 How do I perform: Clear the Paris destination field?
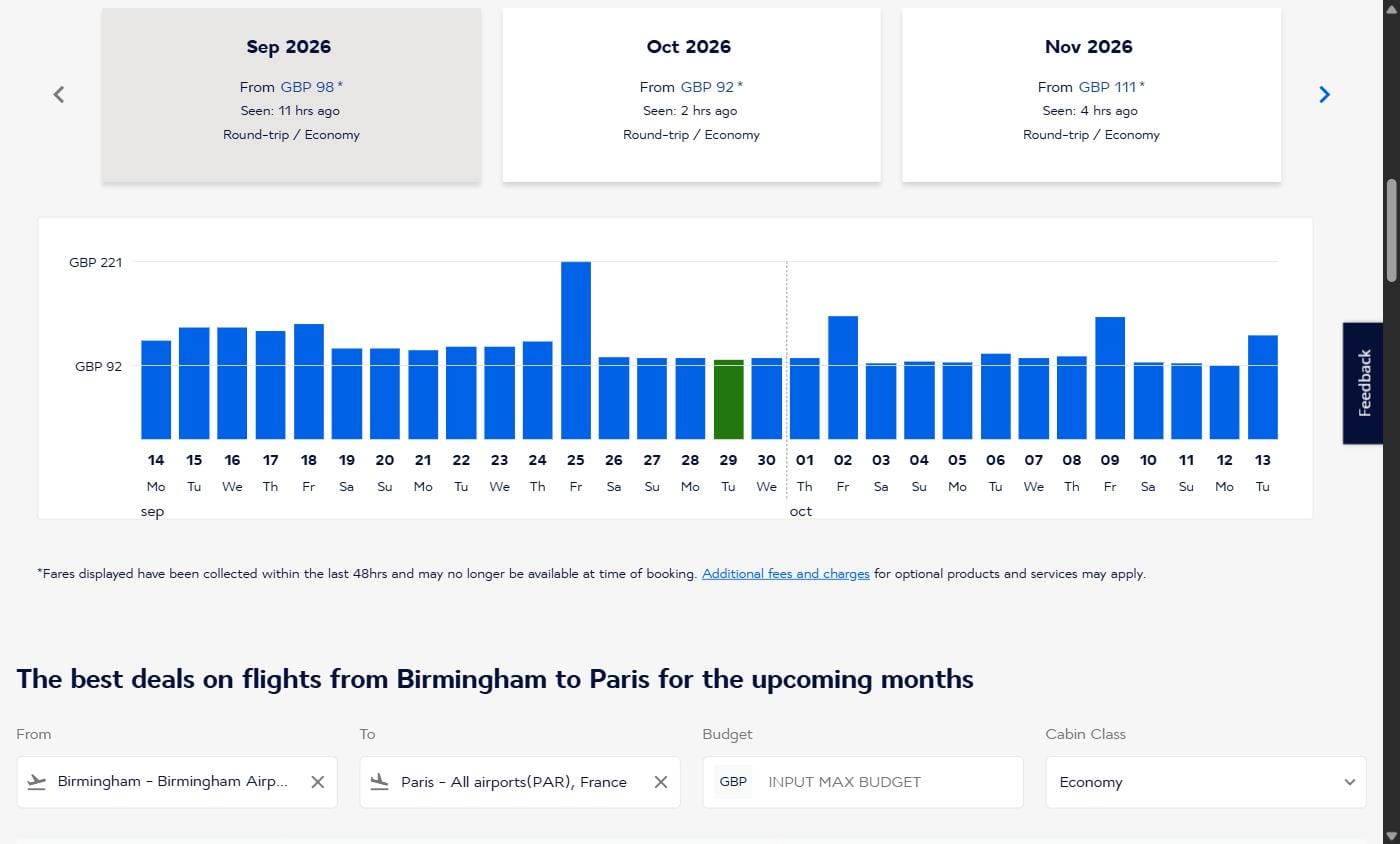660,782
